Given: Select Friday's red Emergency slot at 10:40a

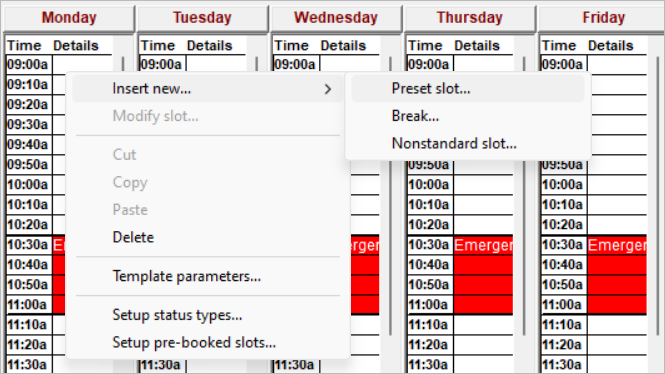Looking at the screenshot, I should (617, 265).
